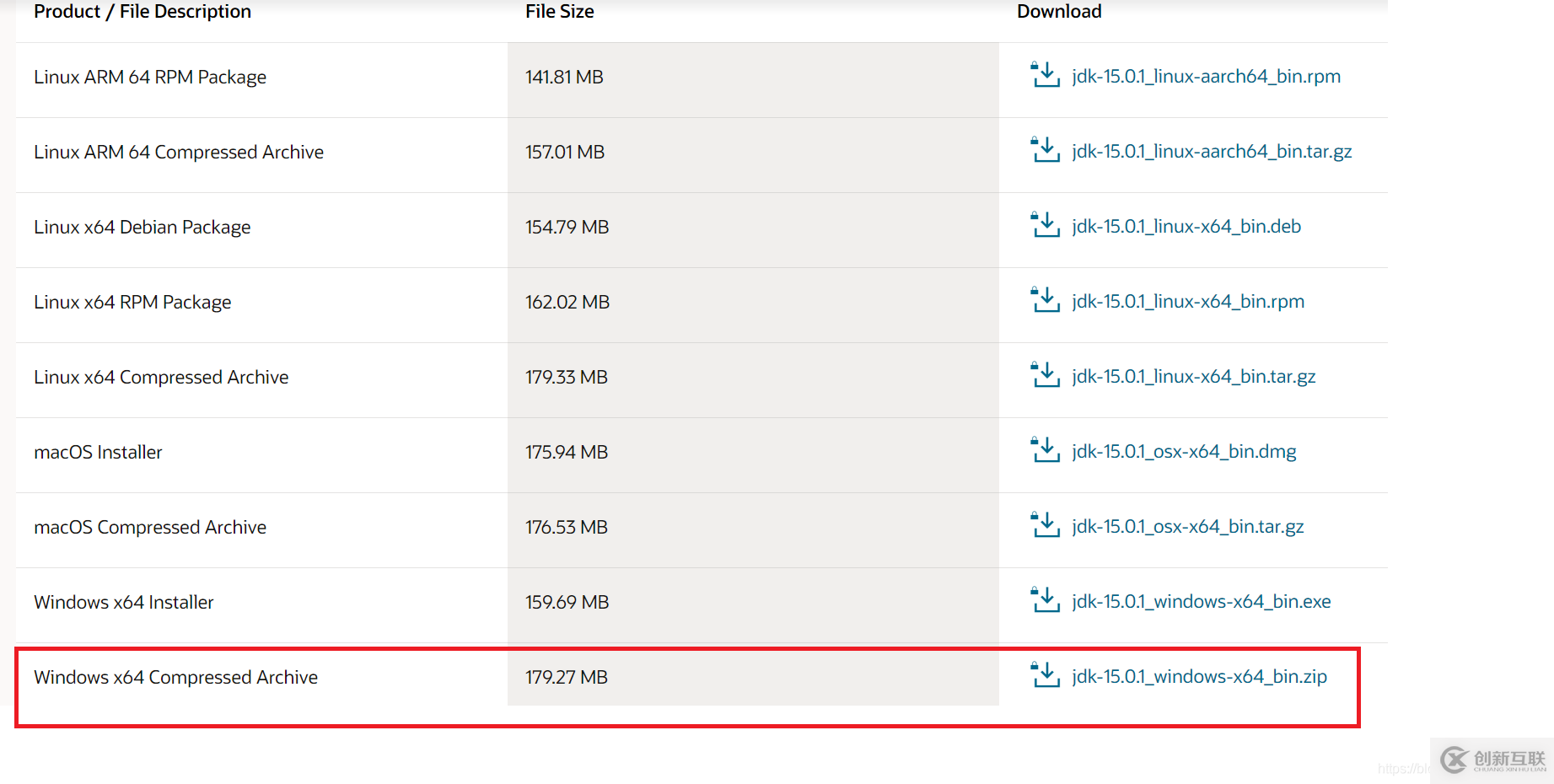Download jdk-15.0.1_windows-x64_bin.exe link
The height and width of the screenshot is (784, 1554).
1202,602
